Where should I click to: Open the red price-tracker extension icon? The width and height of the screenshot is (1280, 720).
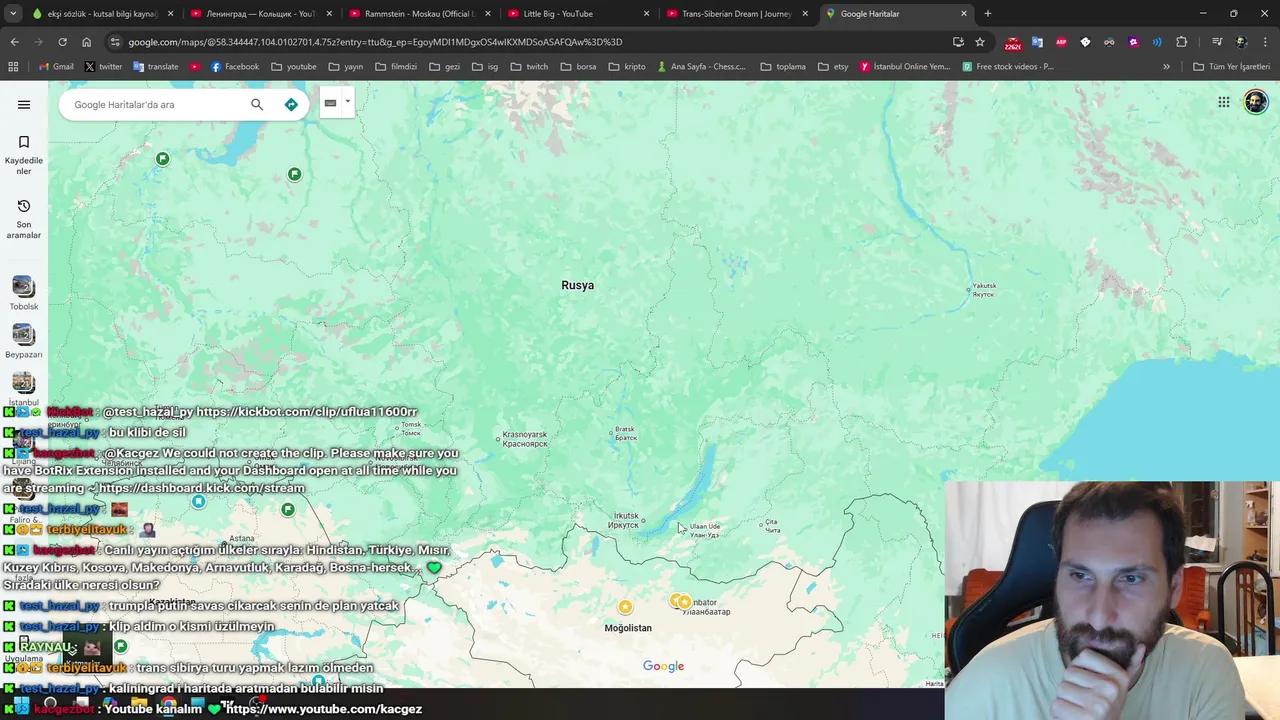coord(1013,42)
